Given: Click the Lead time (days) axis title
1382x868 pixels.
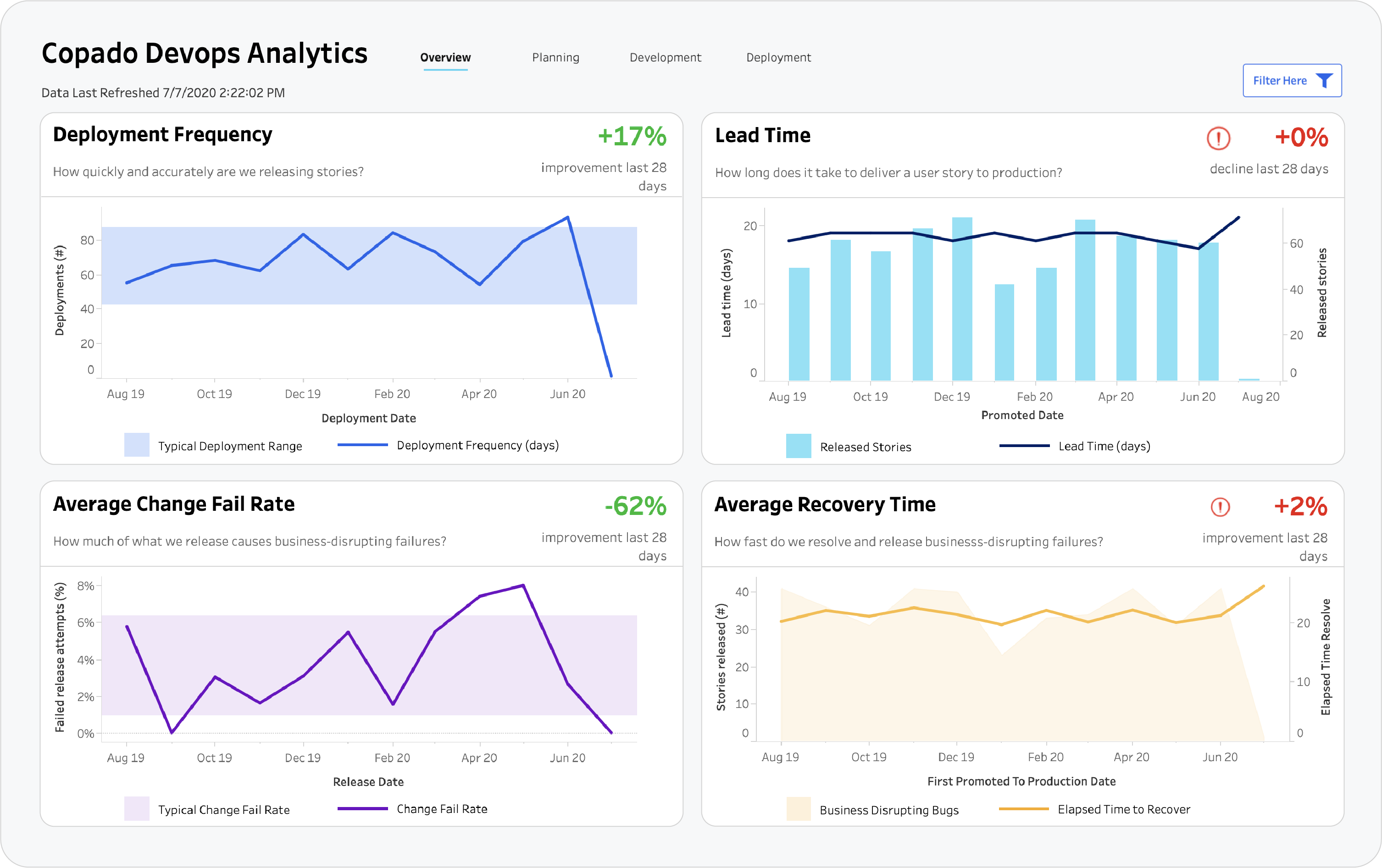Looking at the screenshot, I should click(x=726, y=293).
